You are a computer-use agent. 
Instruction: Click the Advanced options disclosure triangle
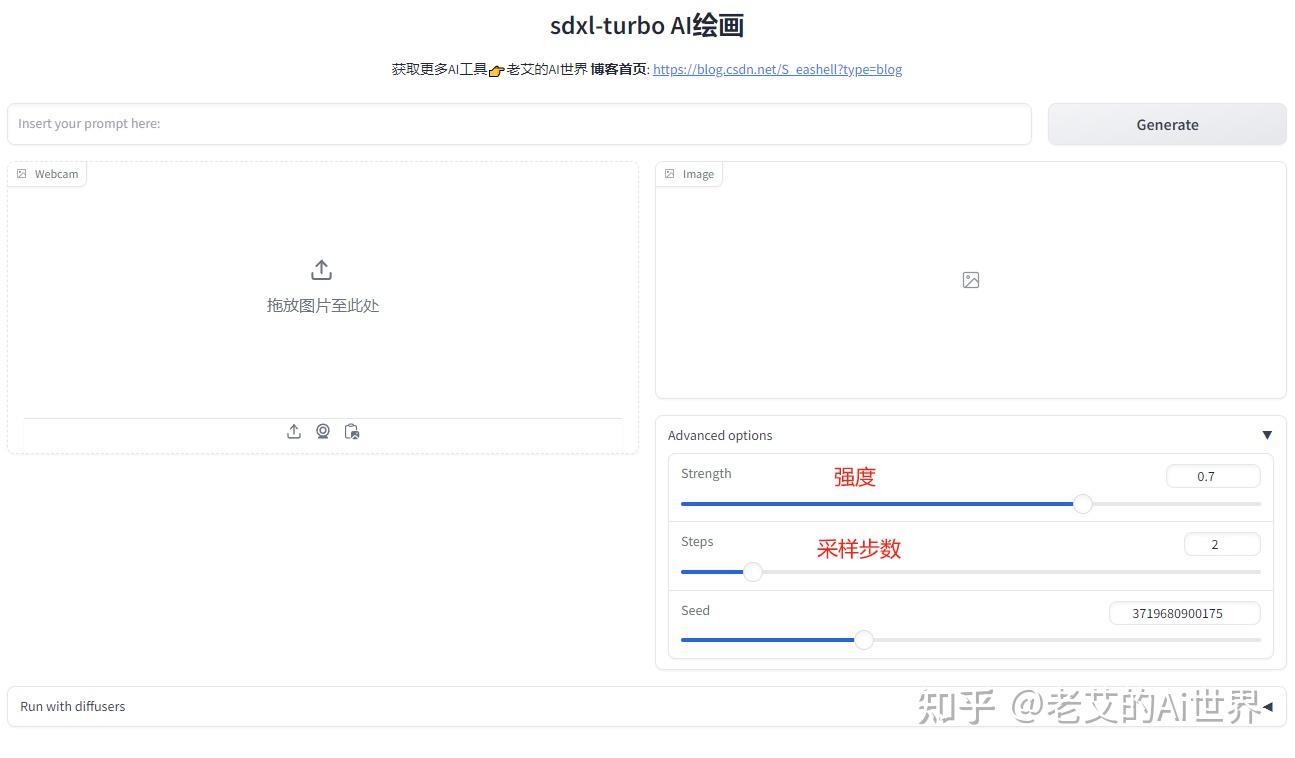coord(1267,435)
